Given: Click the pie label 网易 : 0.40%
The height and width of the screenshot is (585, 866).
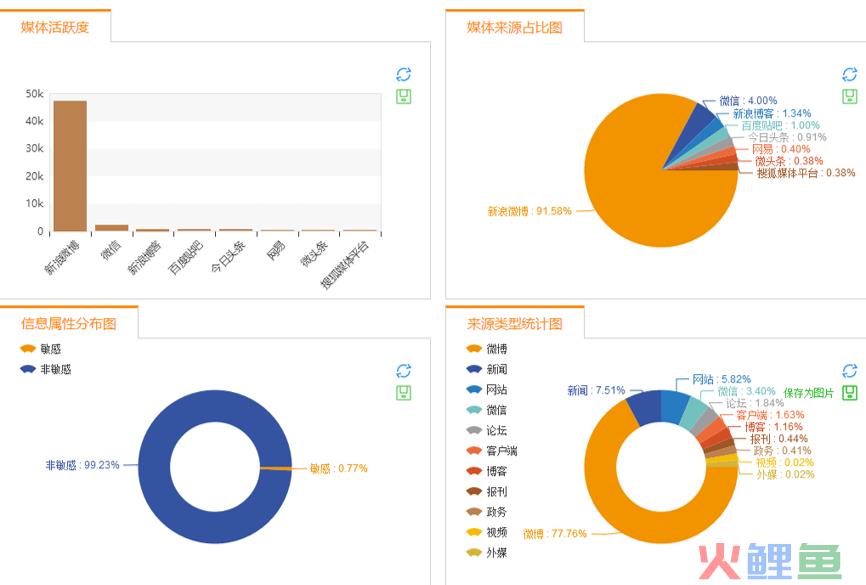Looking at the screenshot, I should click(780, 149).
